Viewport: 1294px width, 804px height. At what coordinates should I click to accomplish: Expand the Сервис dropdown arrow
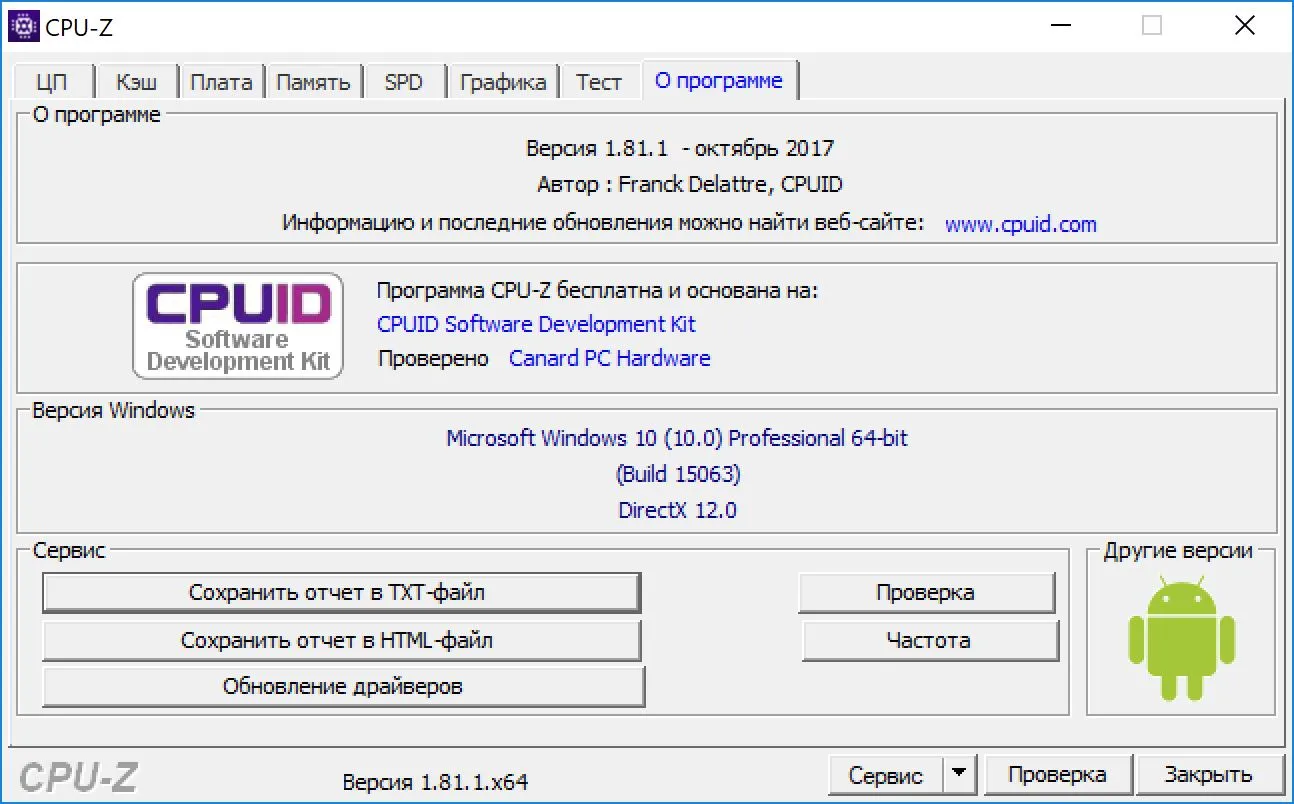click(960, 775)
